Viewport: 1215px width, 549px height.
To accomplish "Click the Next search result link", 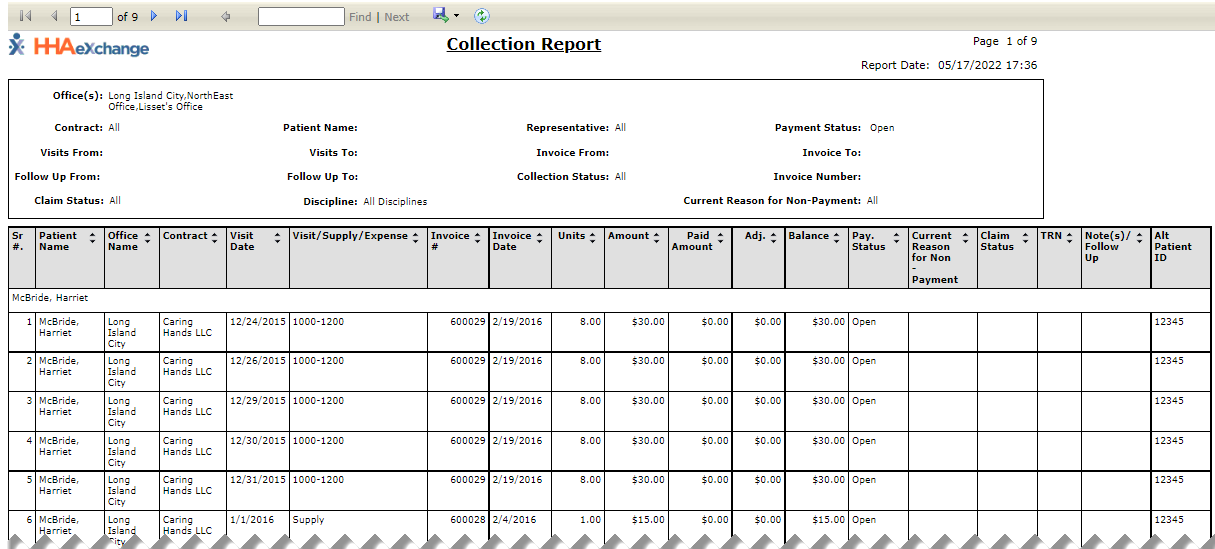I will 397,17.
